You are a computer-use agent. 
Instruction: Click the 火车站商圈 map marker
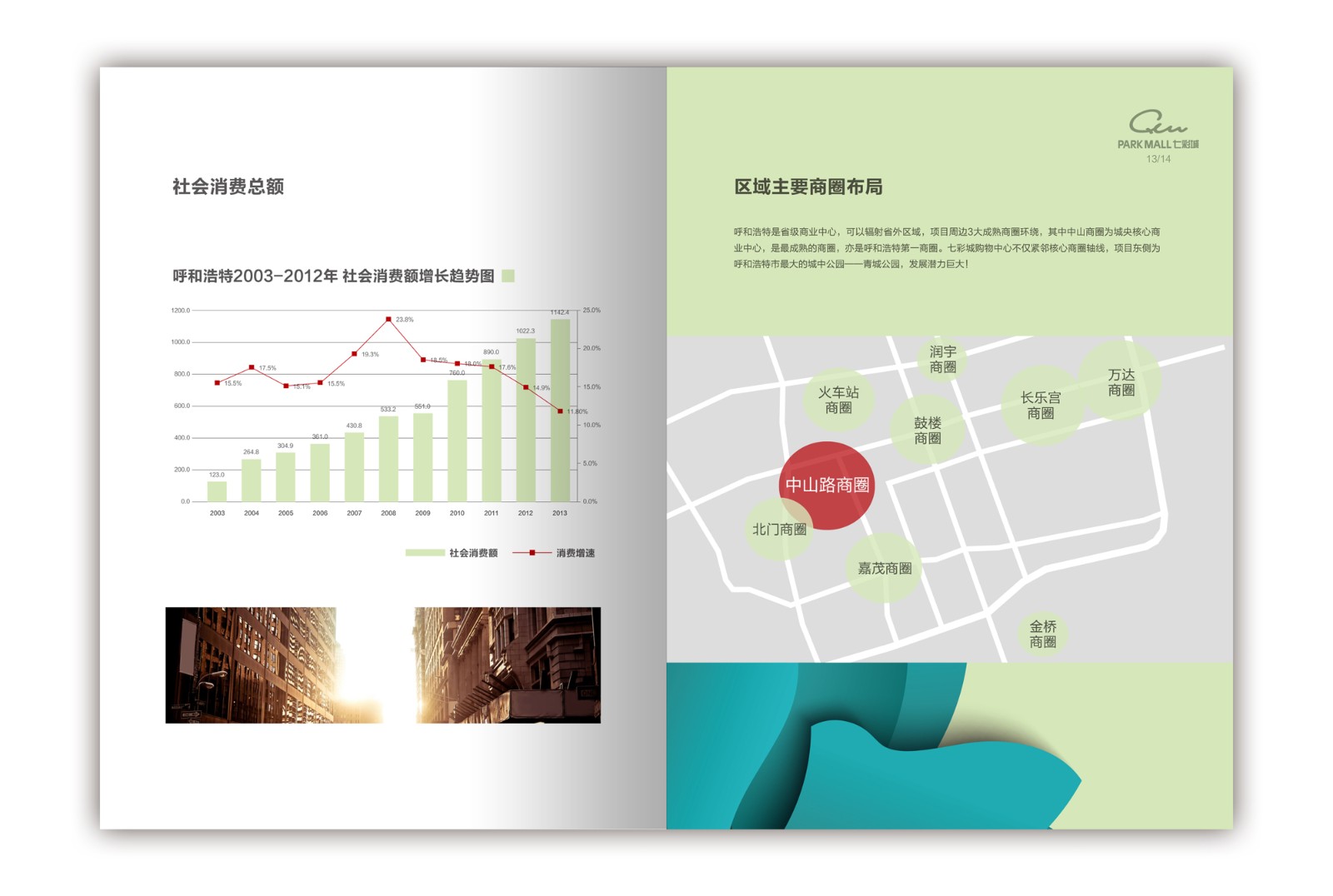838,400
